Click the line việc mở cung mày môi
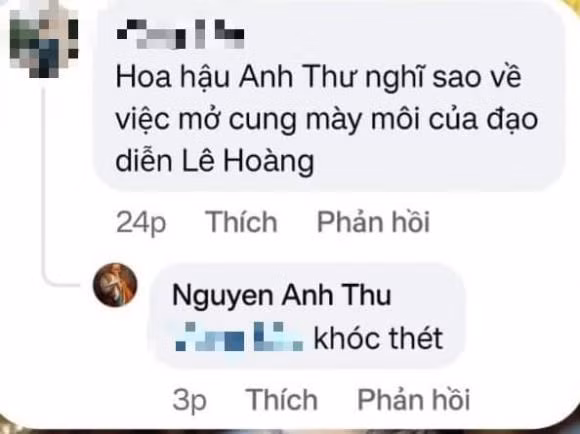This screenshot has height=434, width=580. (268, 120)
